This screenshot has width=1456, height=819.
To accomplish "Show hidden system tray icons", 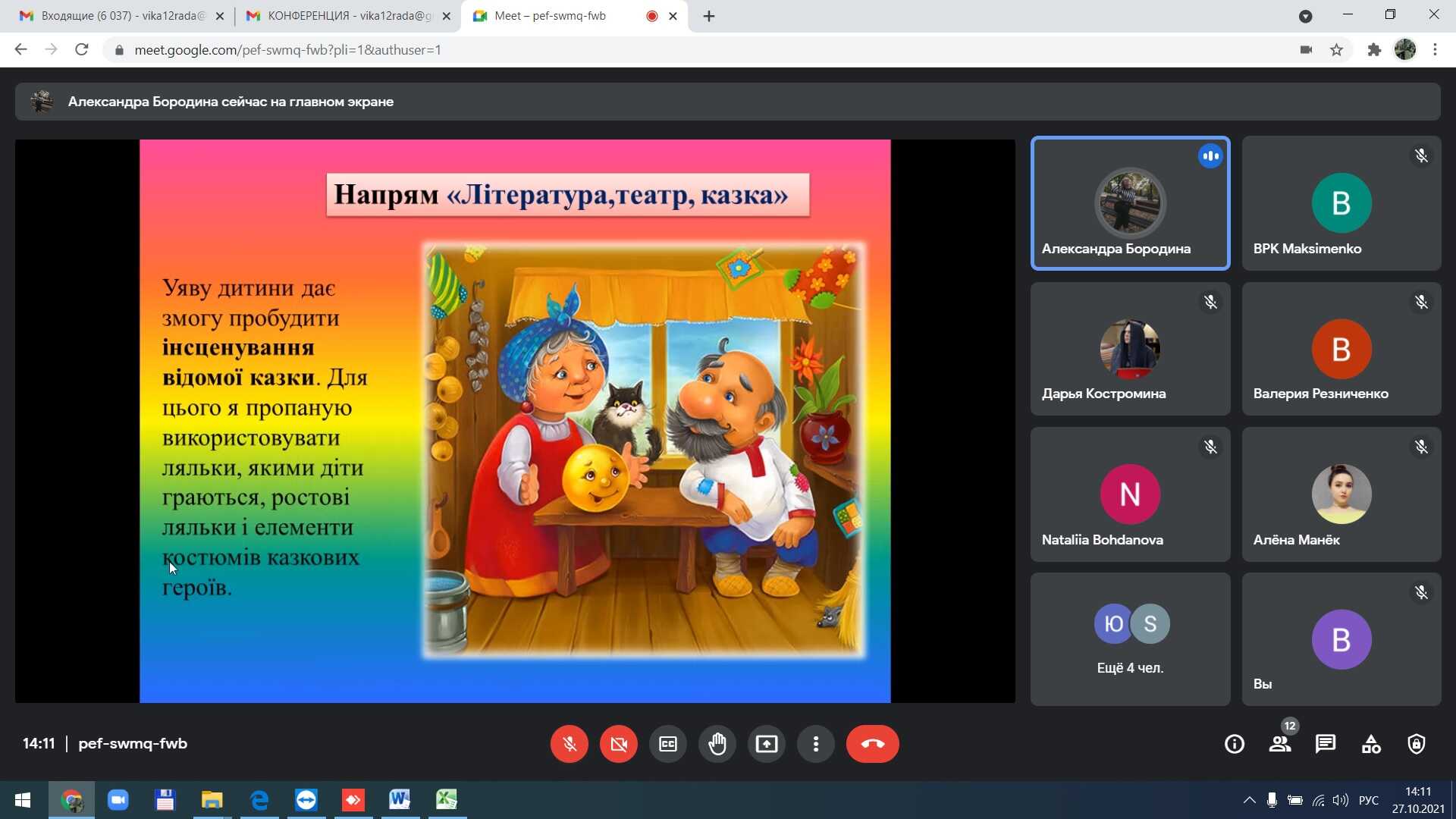I will [1249, 800].
